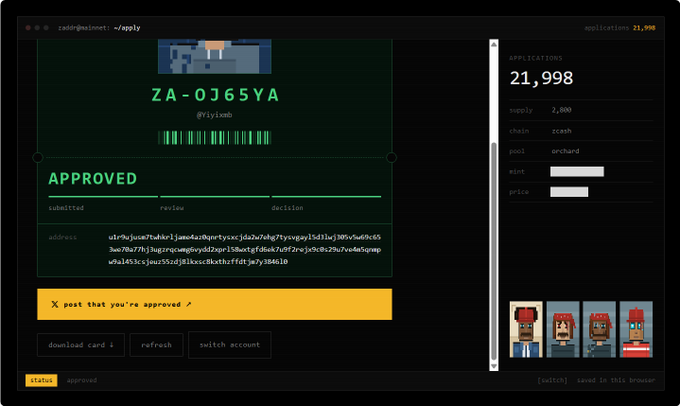The width and height of the screenshot is (680, 406).
Task: Open second avatar thumbnail with red bandana
Action: [562, 329]
